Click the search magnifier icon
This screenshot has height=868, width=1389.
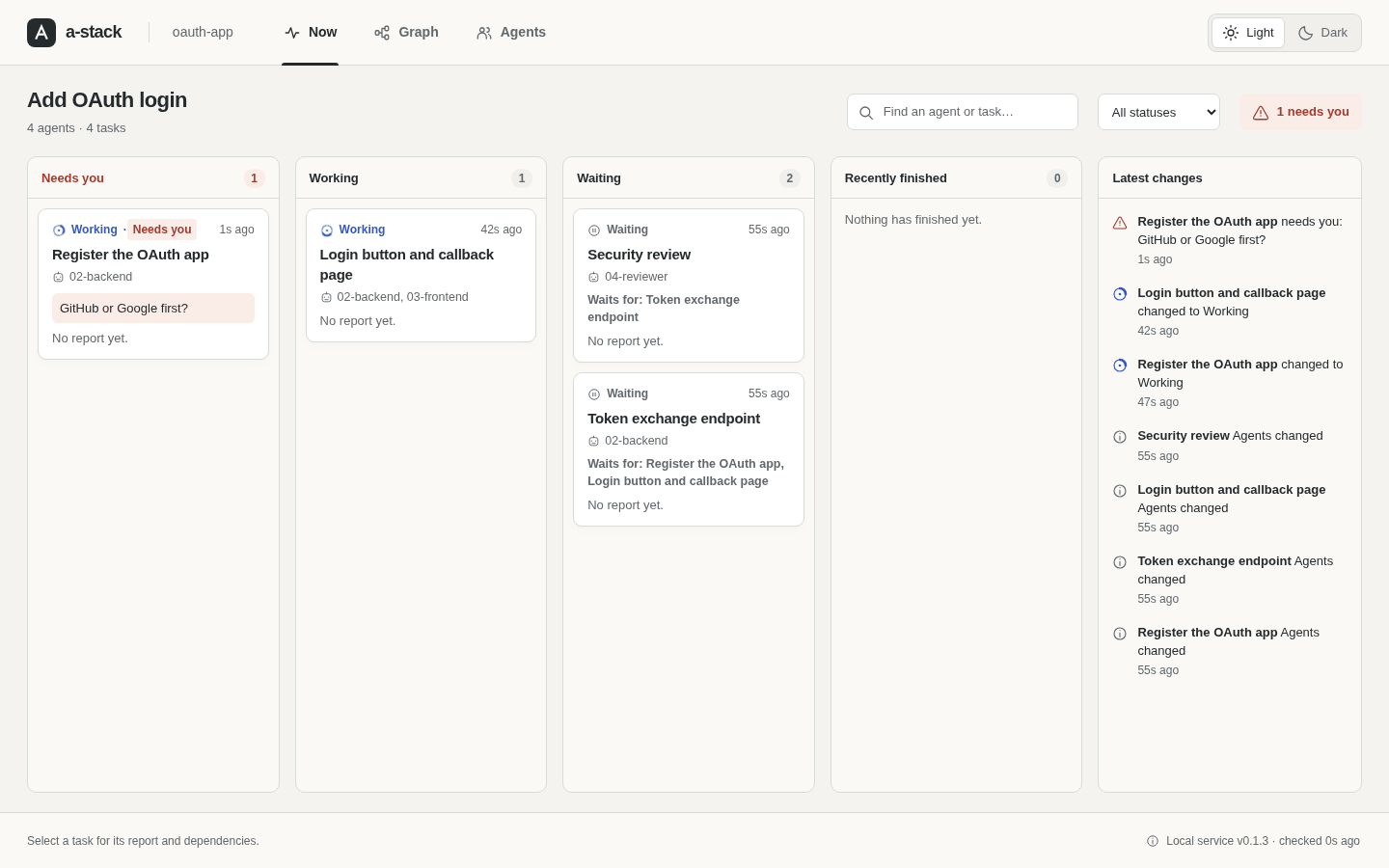click(x=866, y=113)
